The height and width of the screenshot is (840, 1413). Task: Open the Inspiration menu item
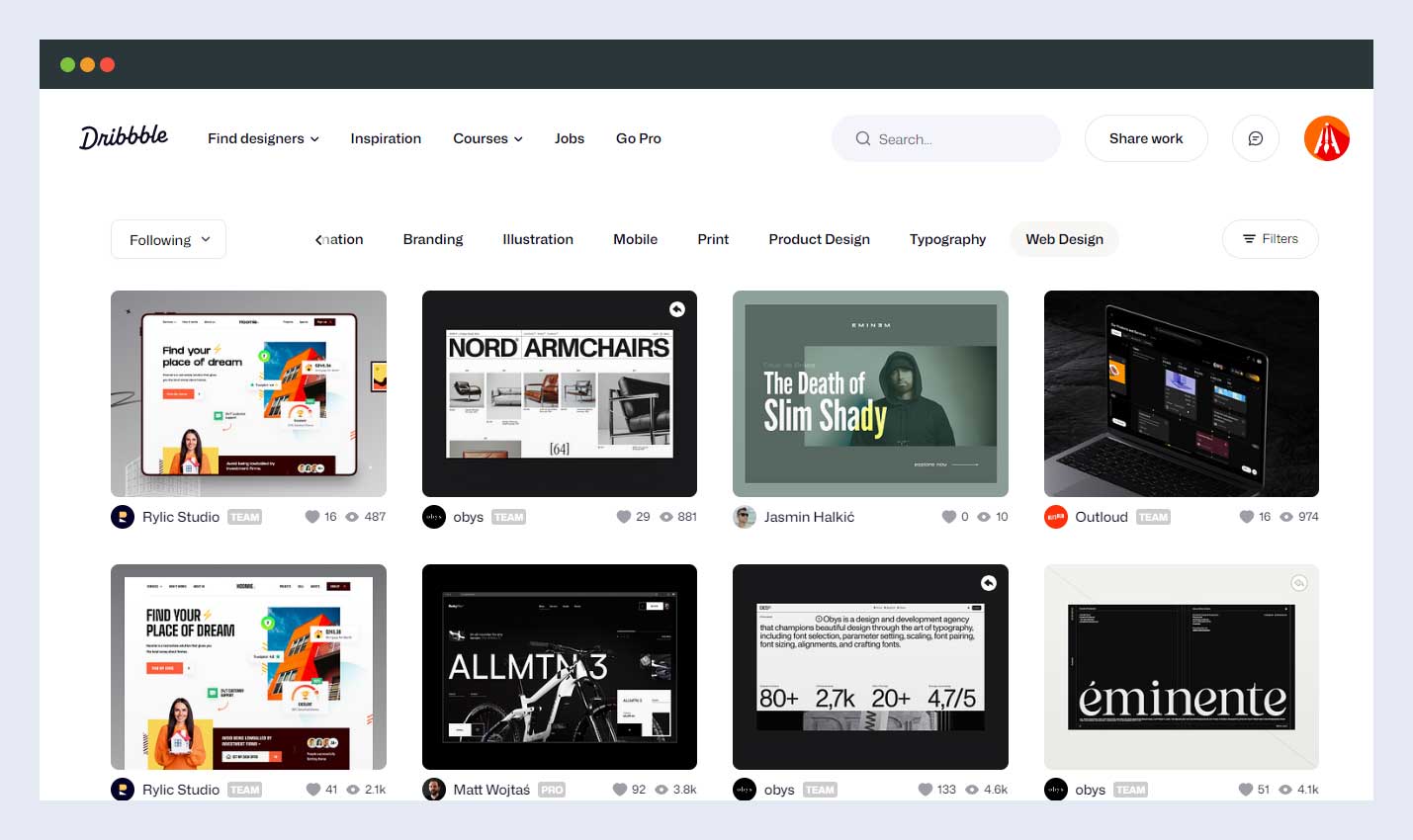386,138
